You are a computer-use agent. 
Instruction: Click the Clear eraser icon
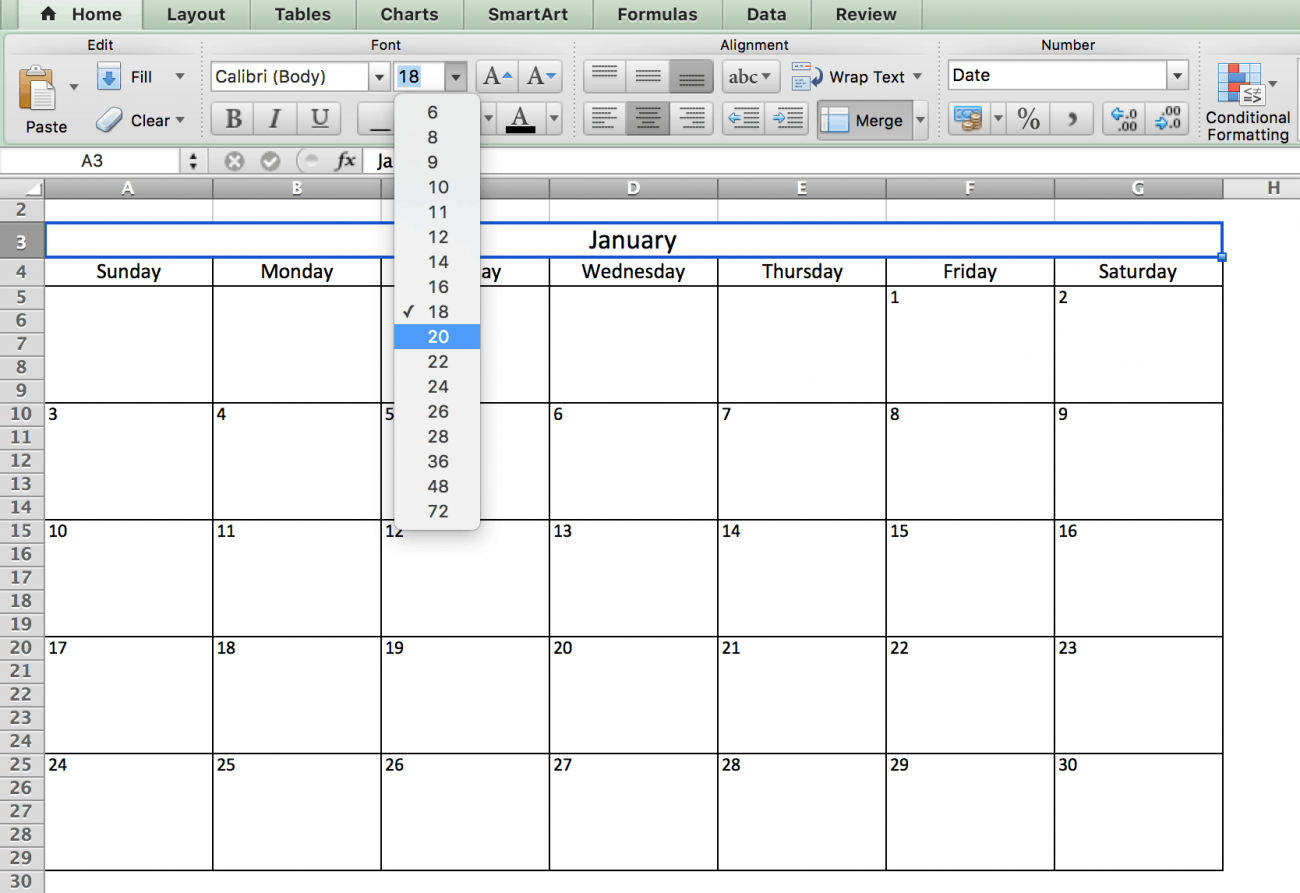click(109, 120)
